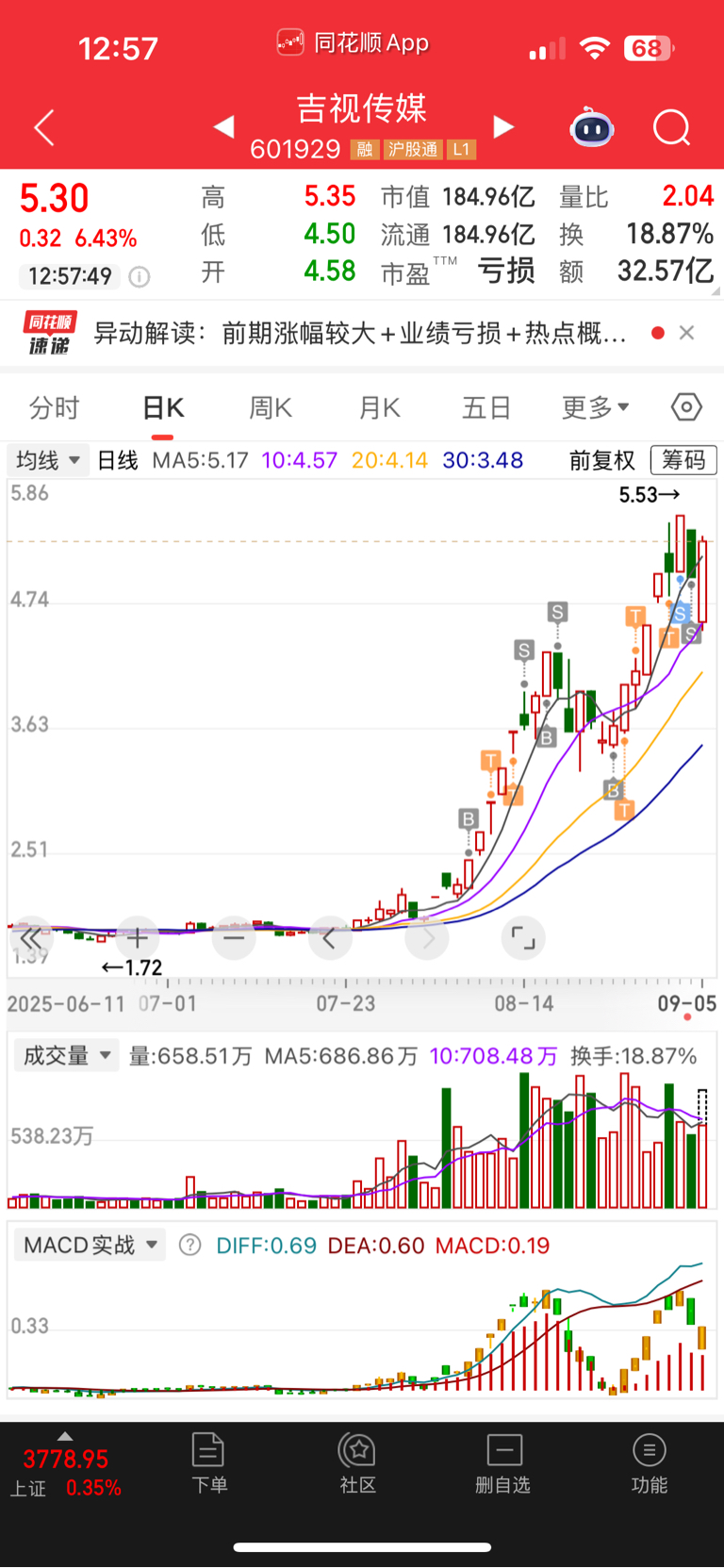Open stock search magnifier
The image size is (724, 1568).
672,127
